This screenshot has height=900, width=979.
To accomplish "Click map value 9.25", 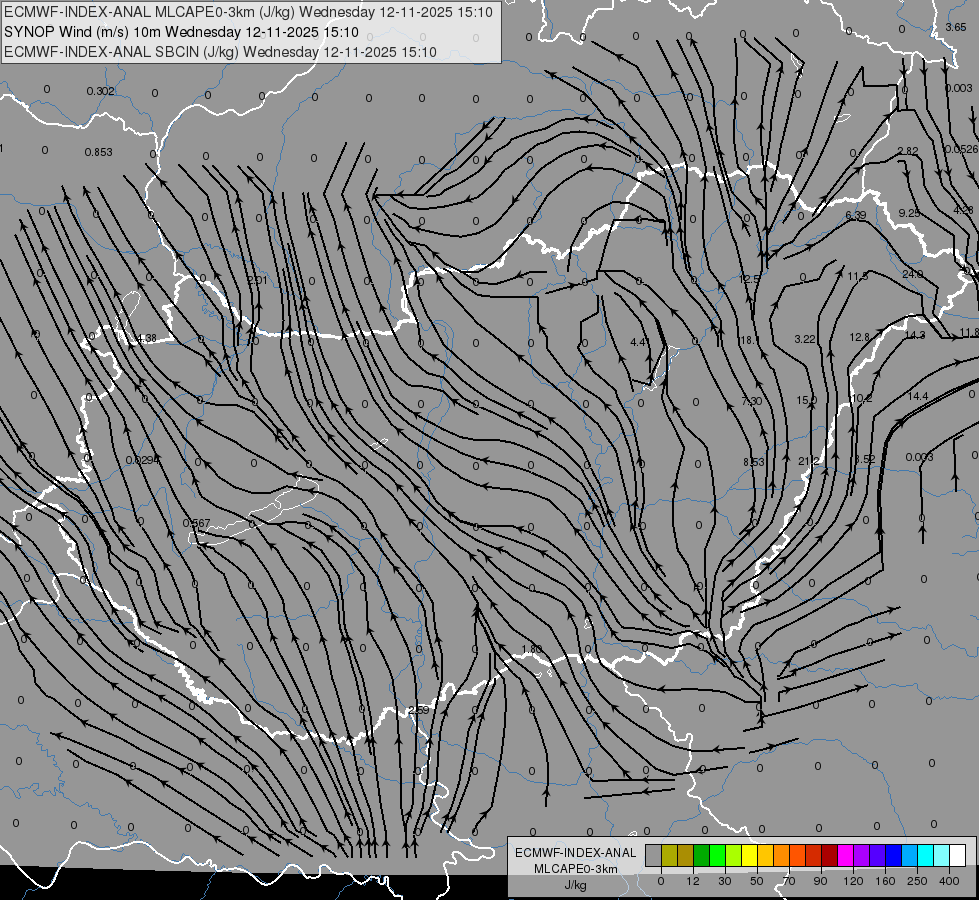I will coord(909,213).
